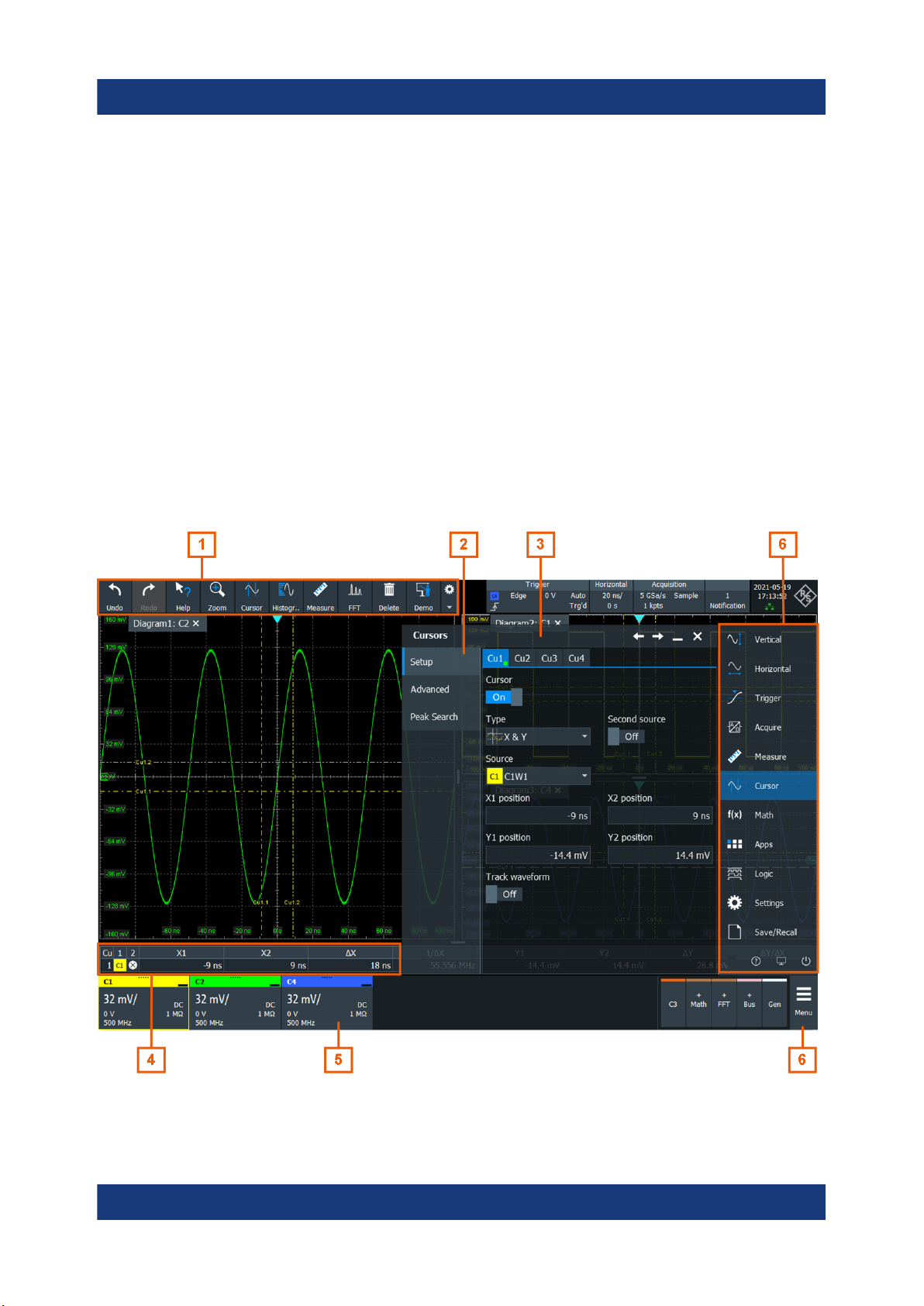Image resolution: width=924 pixels, height=1306 pixels.
Task: Edit the Y1 position field
Action: click(x=538, y=855)
